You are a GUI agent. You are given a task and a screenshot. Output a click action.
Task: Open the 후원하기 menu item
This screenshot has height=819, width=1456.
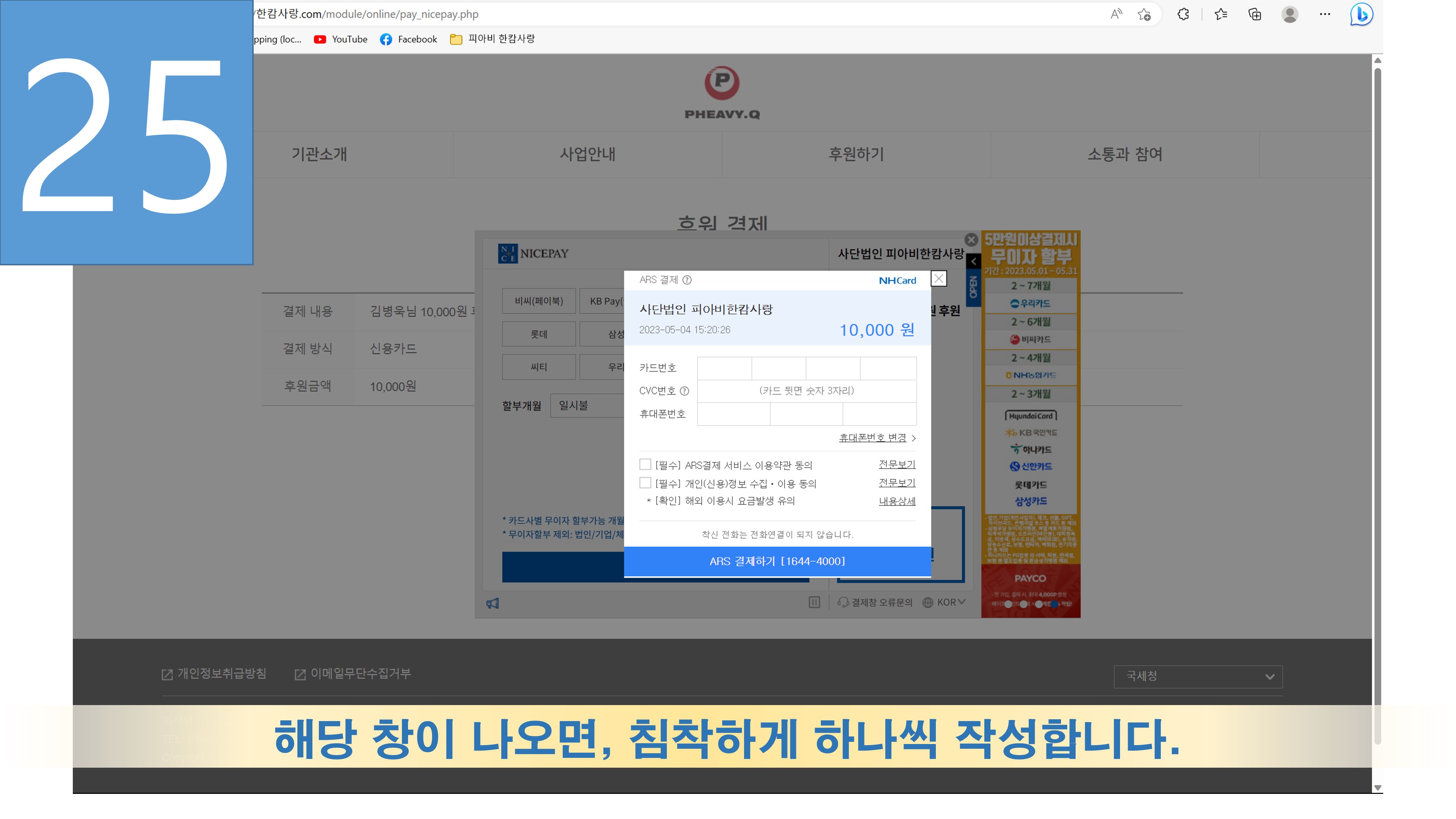pos(856,154)
